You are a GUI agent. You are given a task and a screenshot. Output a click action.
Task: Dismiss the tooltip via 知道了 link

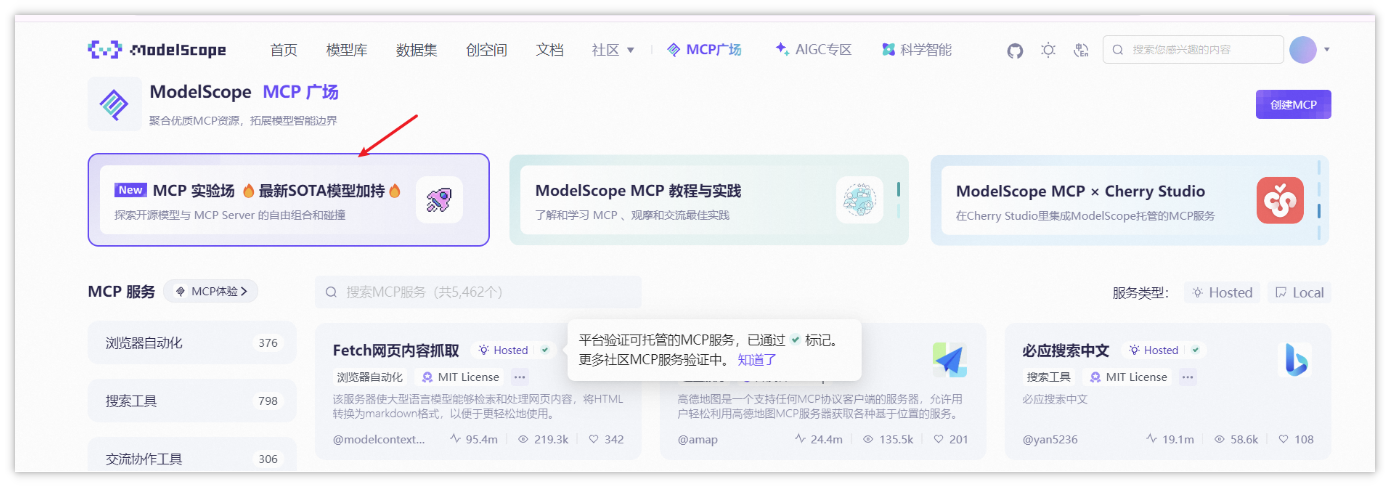(x=757, y=360)
